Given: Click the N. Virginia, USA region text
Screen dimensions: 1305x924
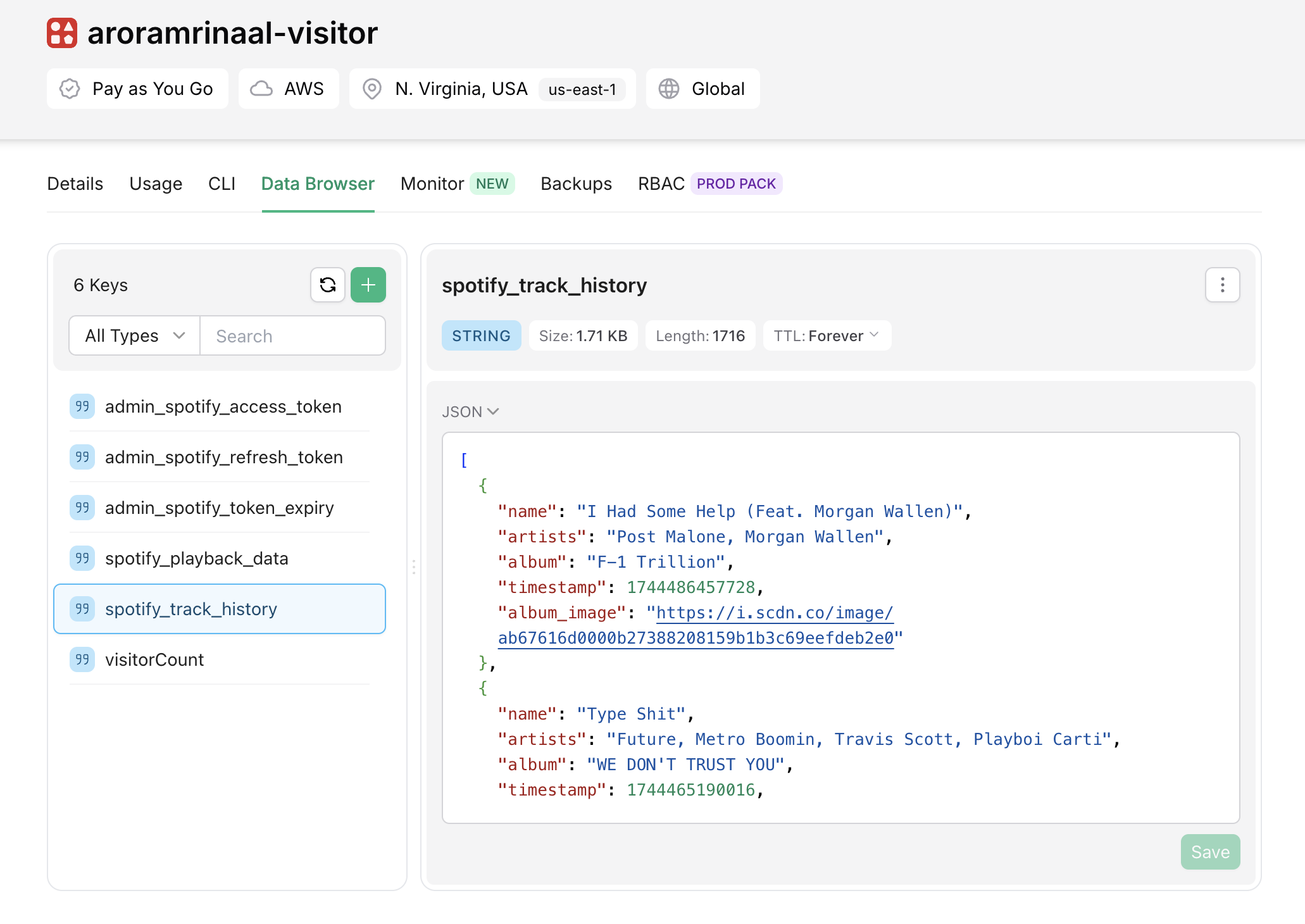Looking at the screenshot, I should [x=461, y=89].
